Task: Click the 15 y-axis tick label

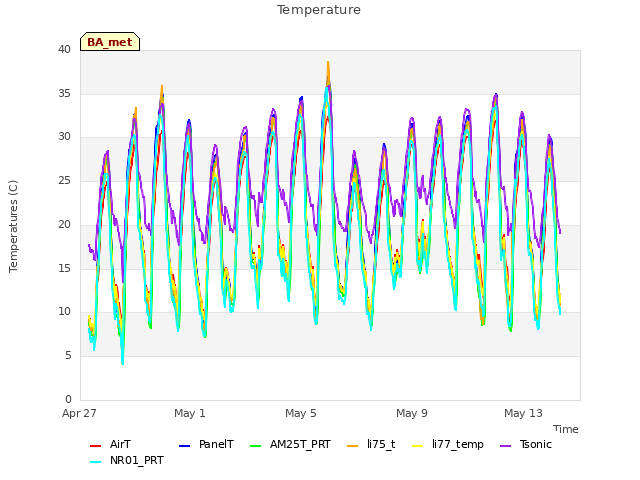Action: (64, 268)
